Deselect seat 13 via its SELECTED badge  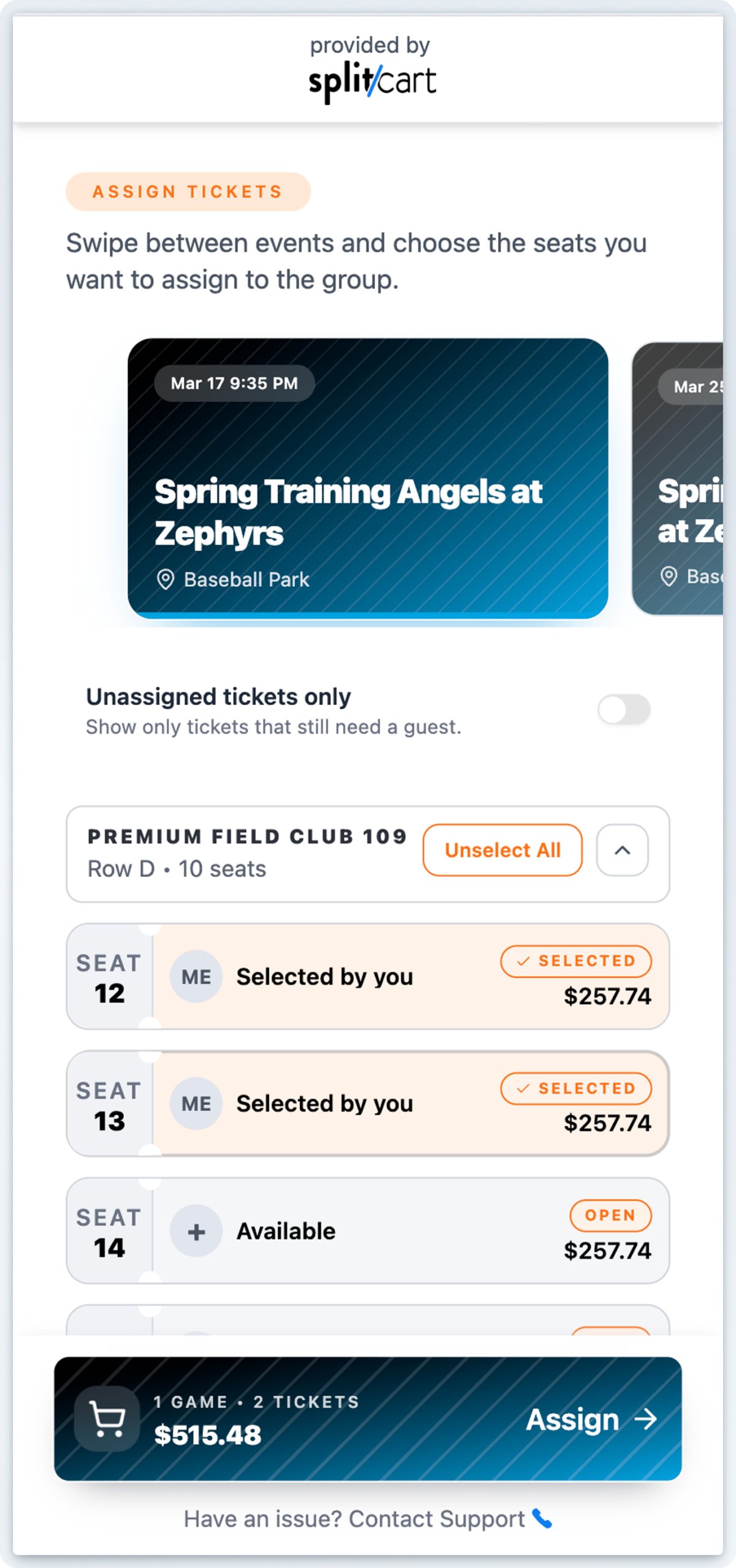click(576, 1088)
